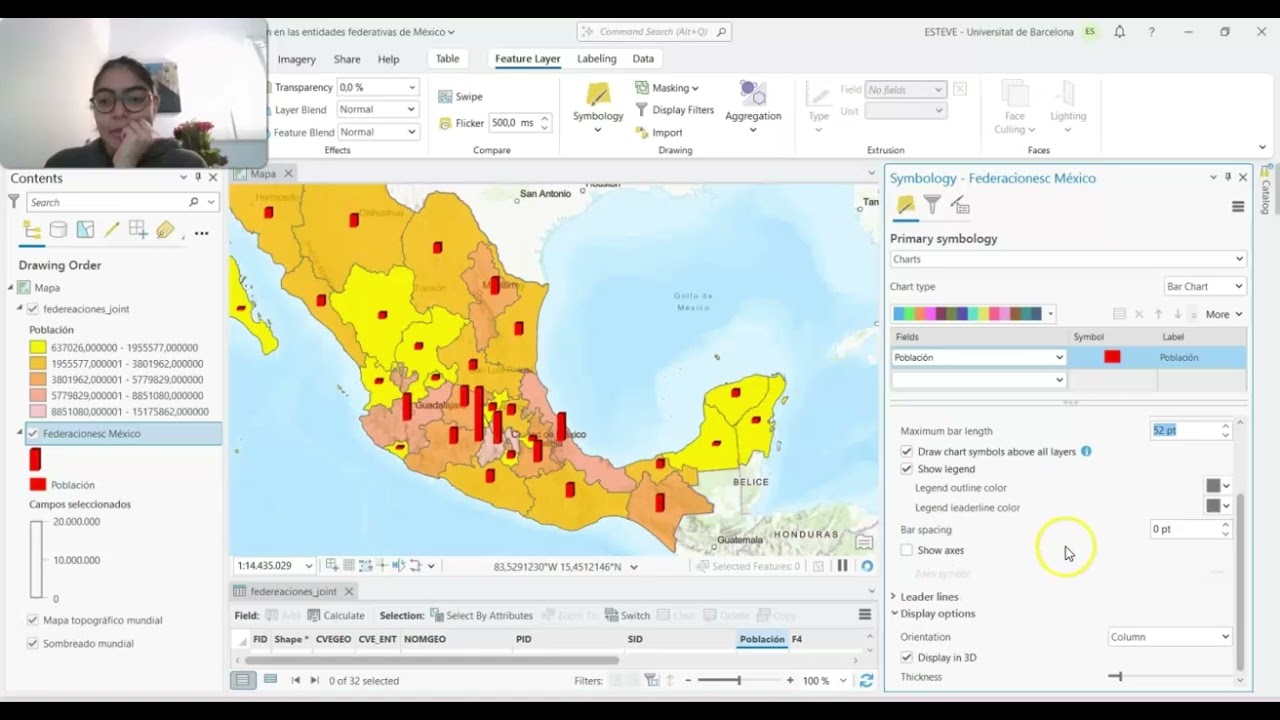Switch to the Labeling ribbon tab
This screenshot has width=1280, height=720.
coord(597,59)
